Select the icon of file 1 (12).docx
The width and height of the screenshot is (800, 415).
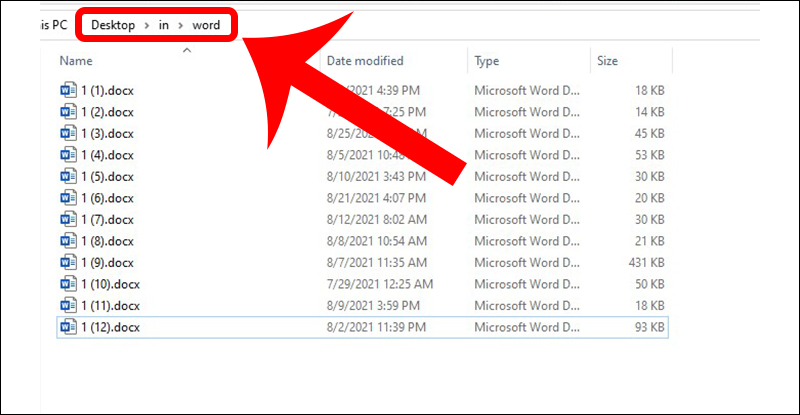click(68, 327)
